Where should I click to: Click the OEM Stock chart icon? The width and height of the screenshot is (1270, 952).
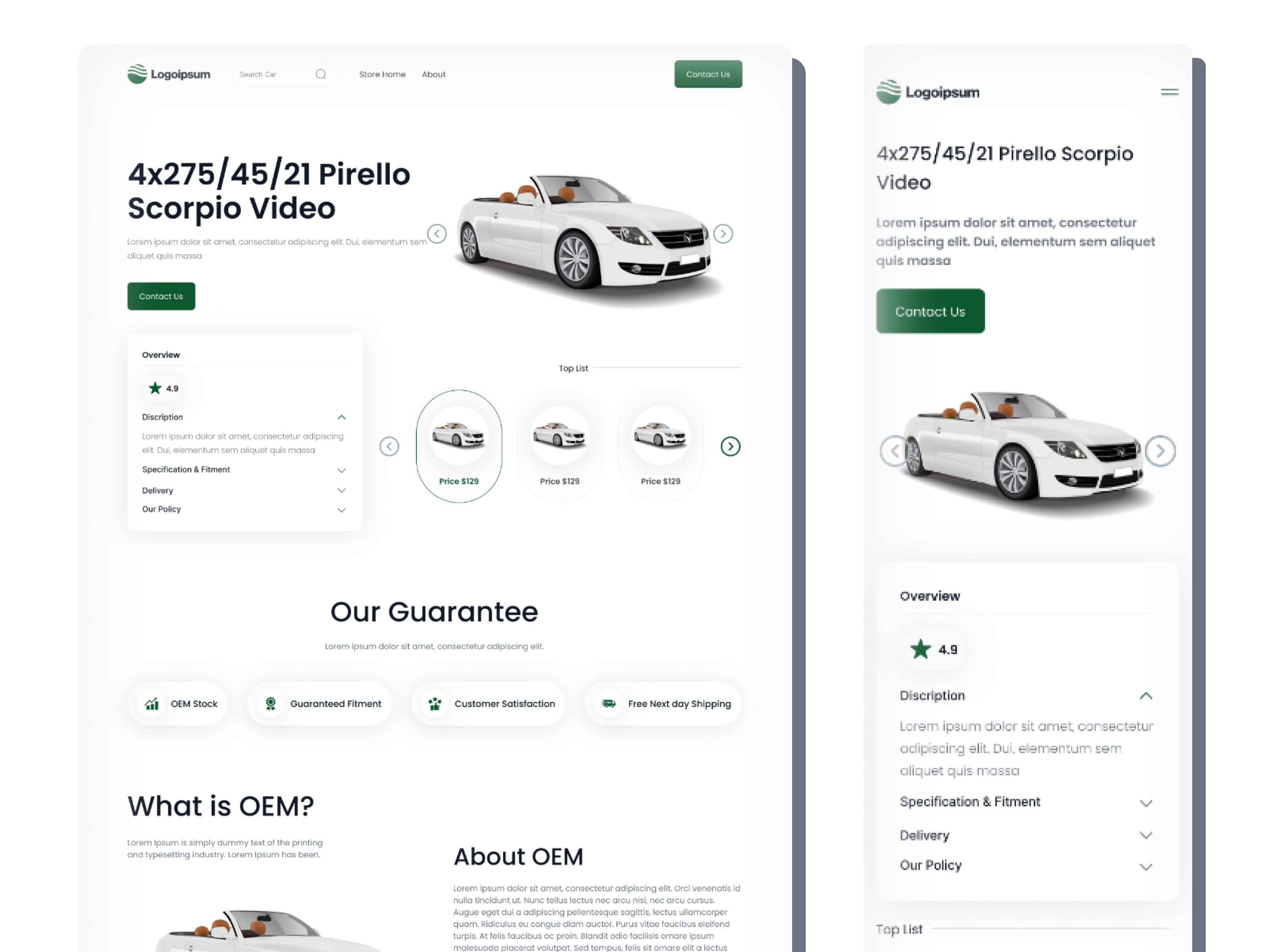pos(152,704)
